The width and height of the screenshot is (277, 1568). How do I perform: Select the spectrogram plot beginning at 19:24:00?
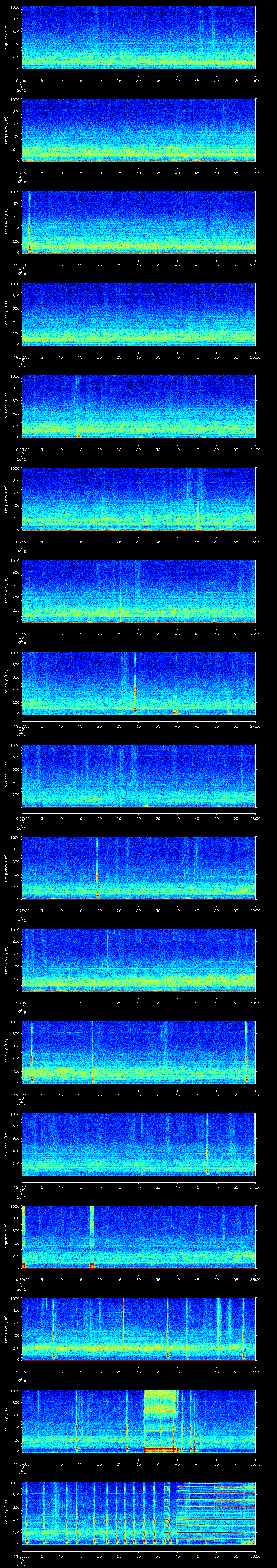[138, 499]
